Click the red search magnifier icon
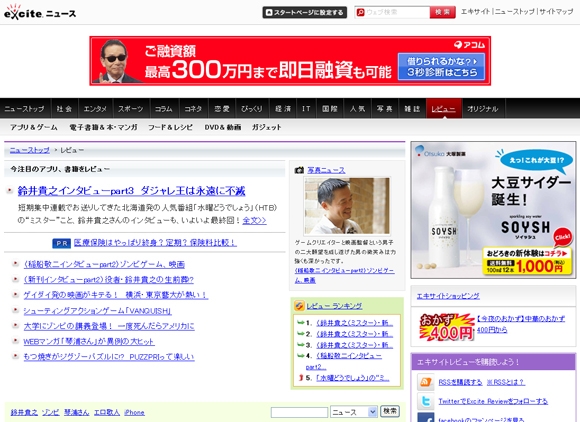The width and height of the screenshot is (580, 422). pyautogui.click(x=360, y=12)
